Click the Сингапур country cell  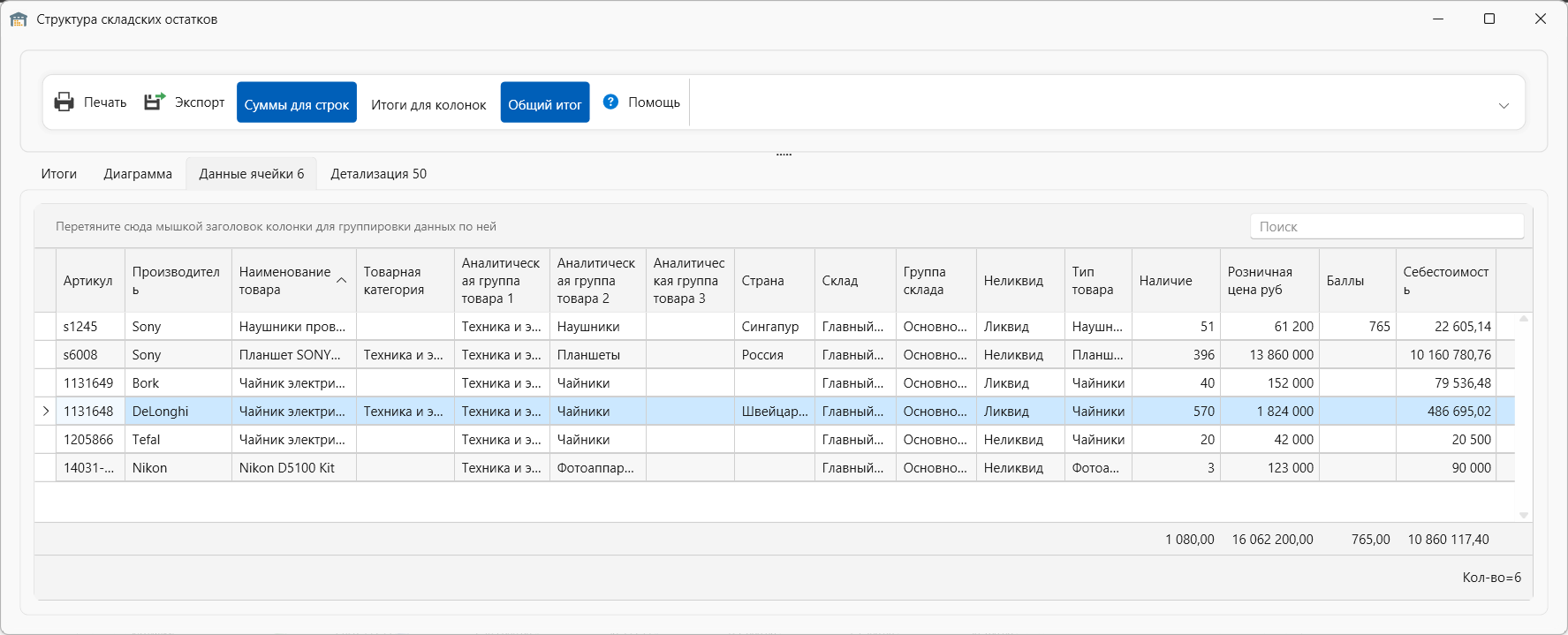(x=775, y=327)
